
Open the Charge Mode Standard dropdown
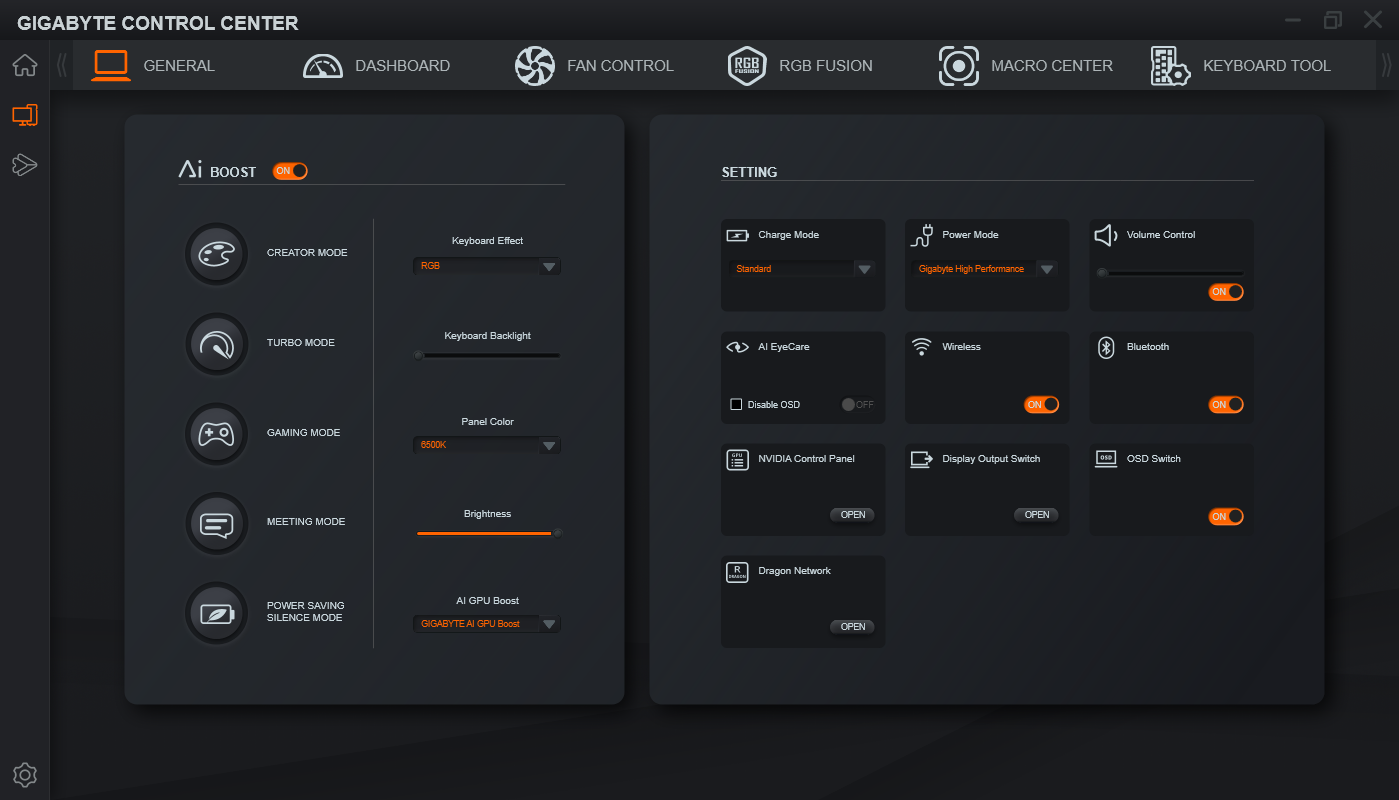coord(802,269)
